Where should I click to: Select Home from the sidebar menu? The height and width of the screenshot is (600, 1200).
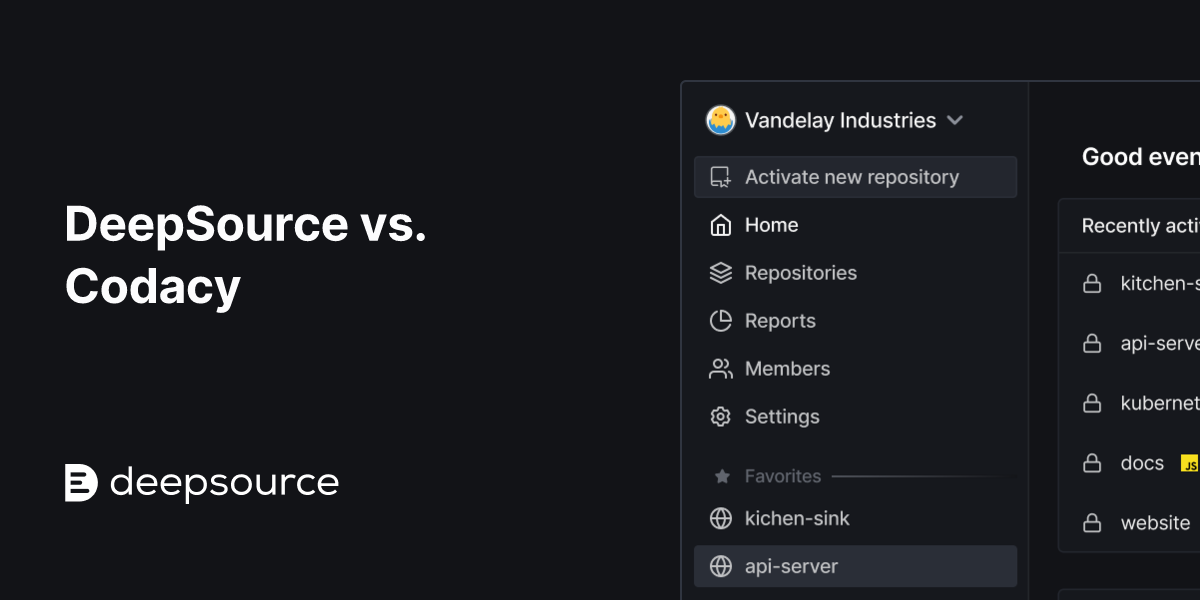(x=771, y=225)
